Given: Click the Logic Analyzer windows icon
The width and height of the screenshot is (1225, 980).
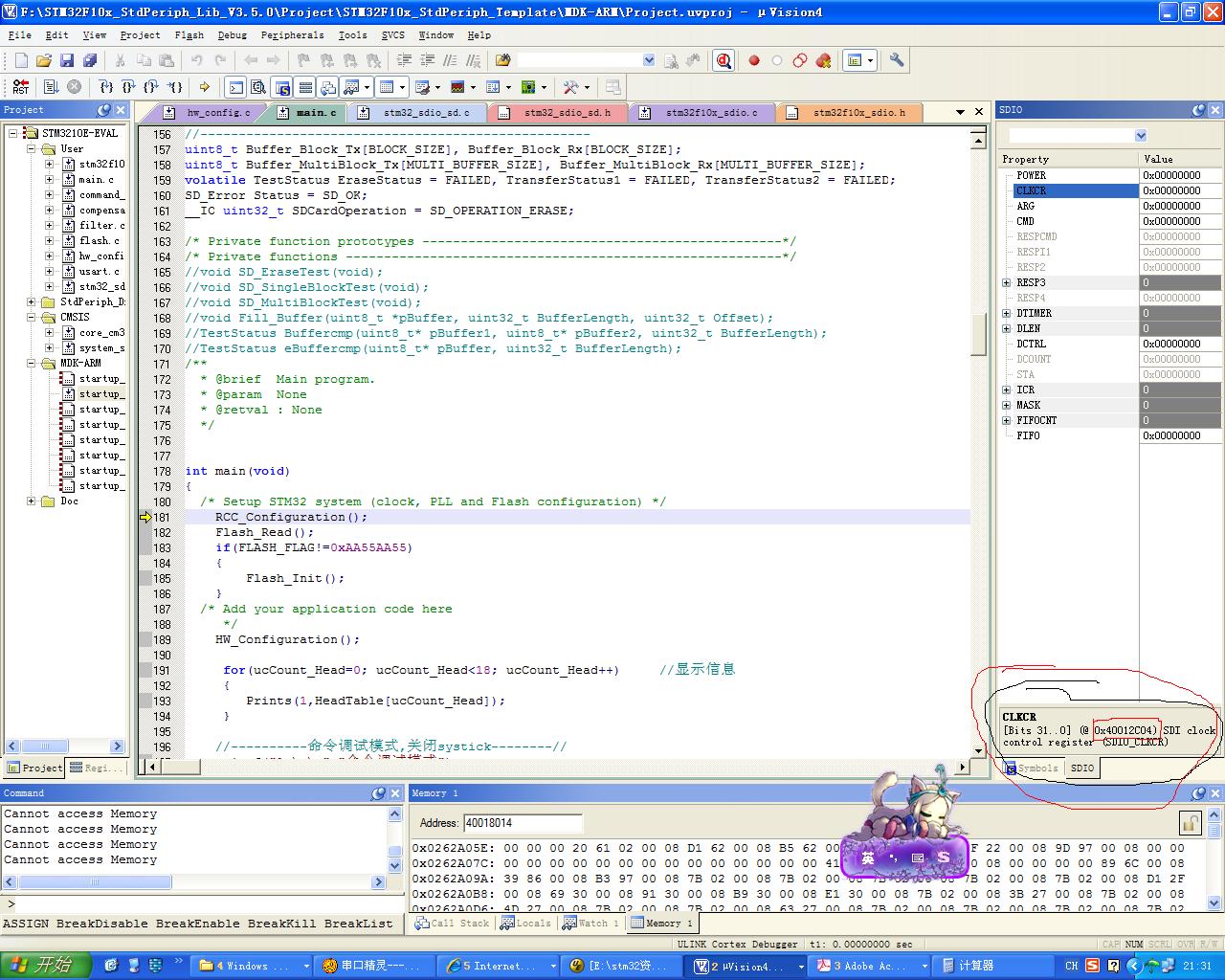Looking at the screenshot, I should point(457,87).
